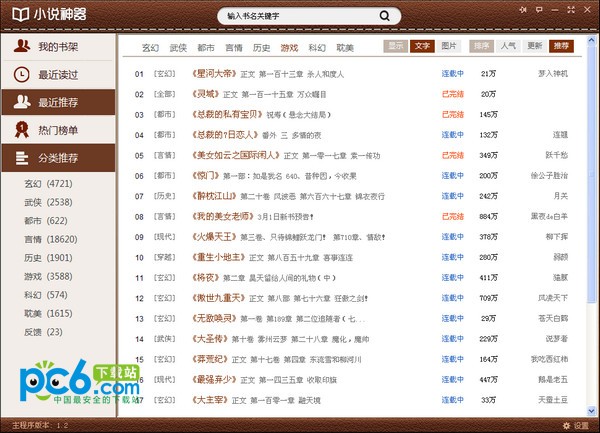Open 科幻 (574) category in sidebar

click(46, 295)
